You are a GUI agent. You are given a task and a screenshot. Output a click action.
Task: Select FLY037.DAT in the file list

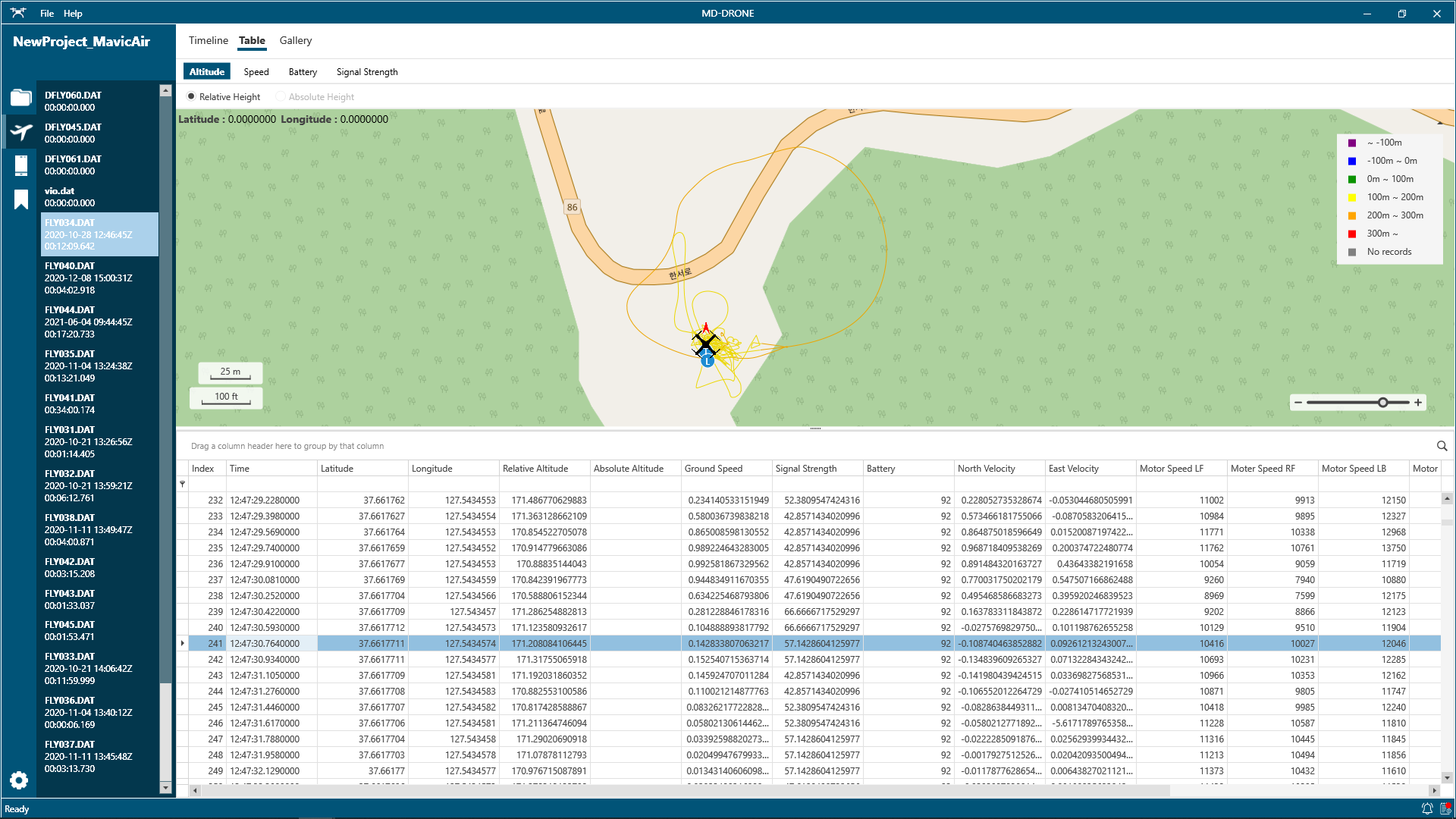click(x=99, y=757)
